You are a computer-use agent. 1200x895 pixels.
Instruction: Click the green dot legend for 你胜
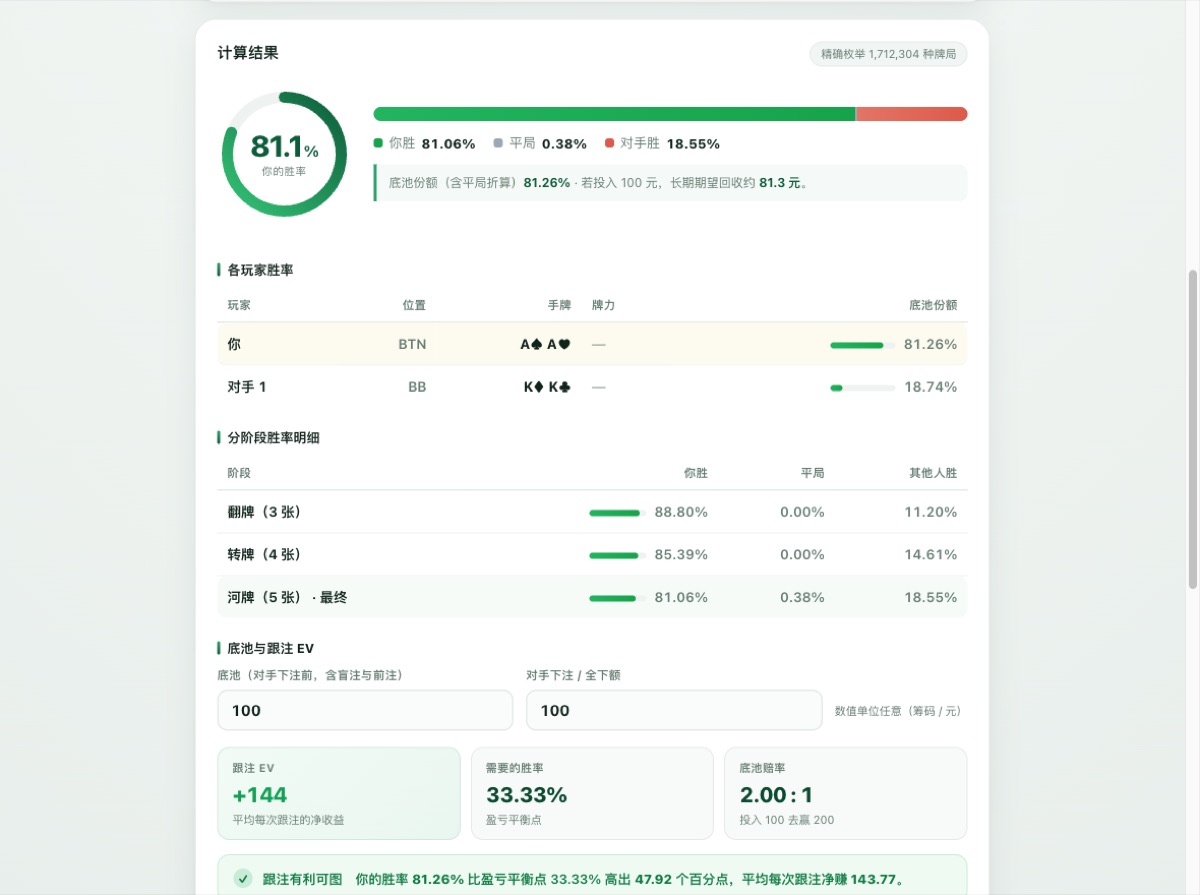click(378, 143)
